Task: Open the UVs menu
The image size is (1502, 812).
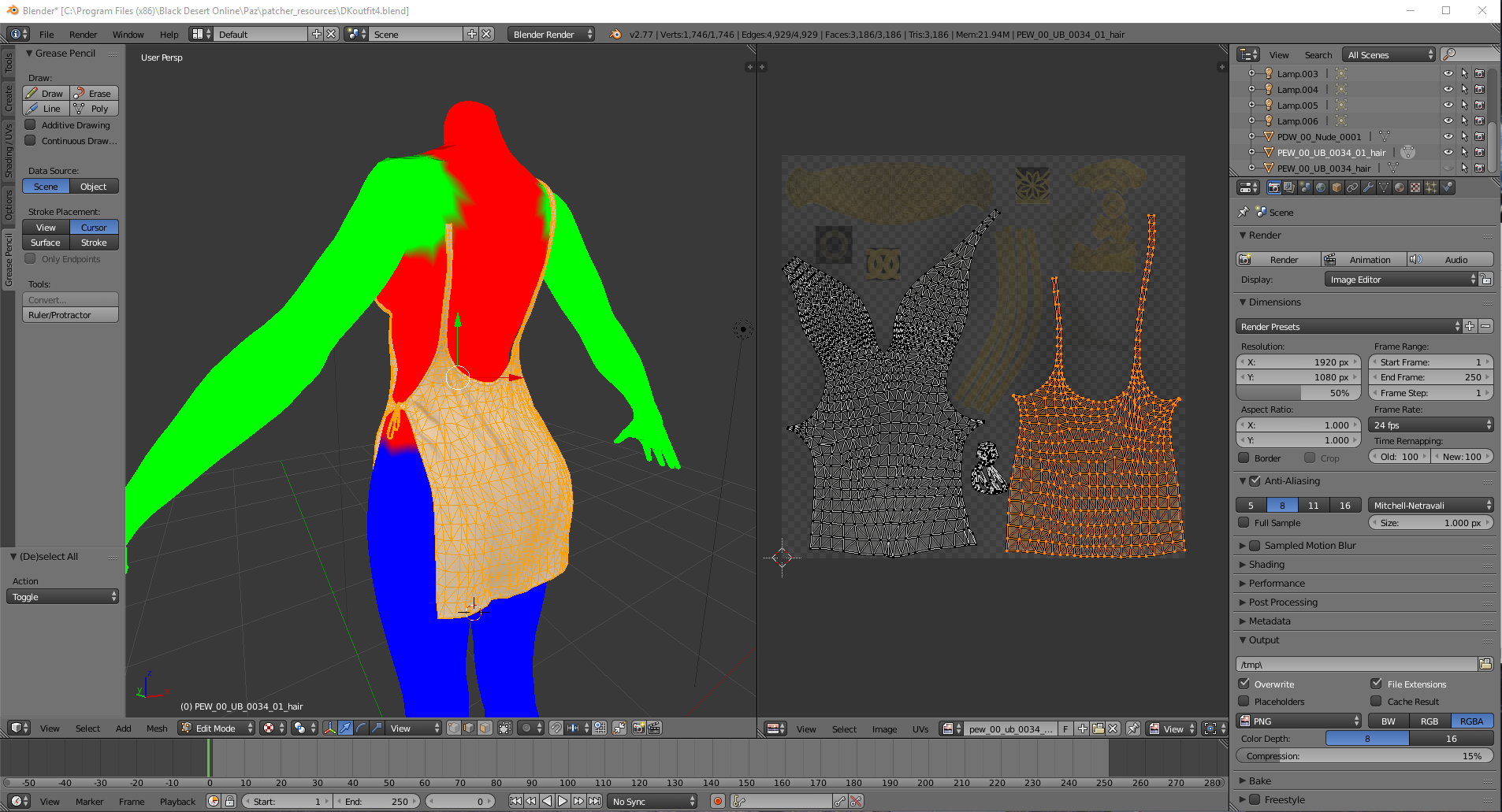Action: 920,729
